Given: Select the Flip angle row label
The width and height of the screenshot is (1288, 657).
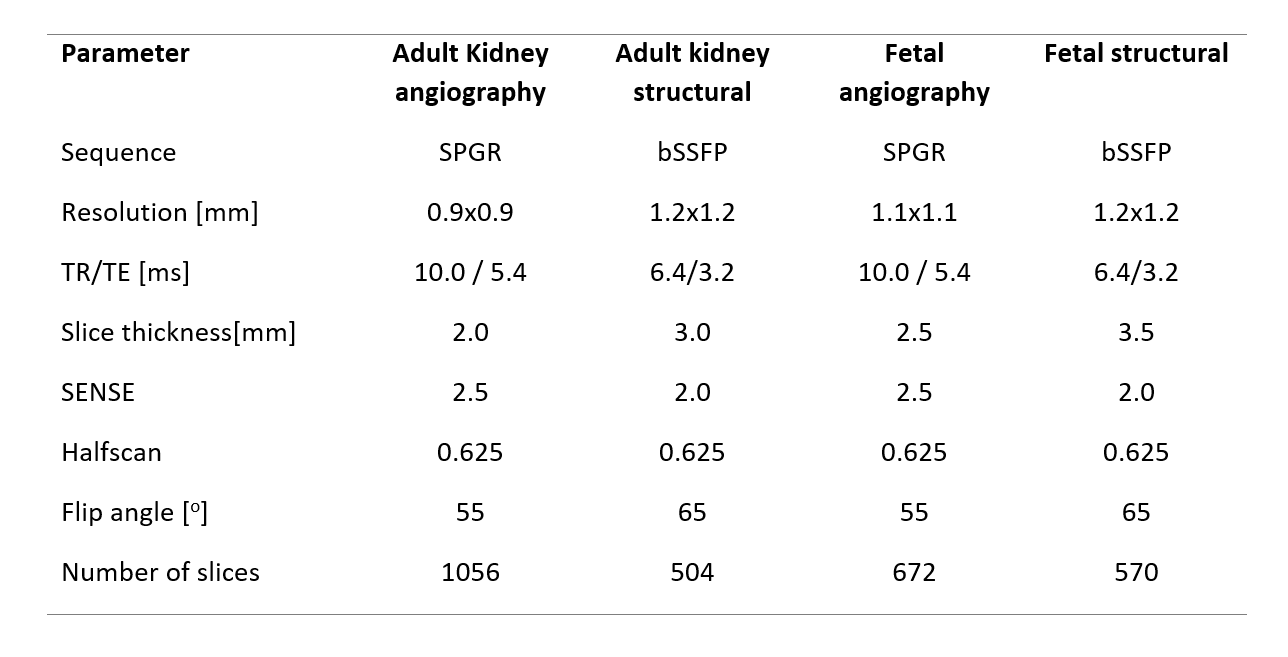Looking at the screenshot, I should click(134, 513).
